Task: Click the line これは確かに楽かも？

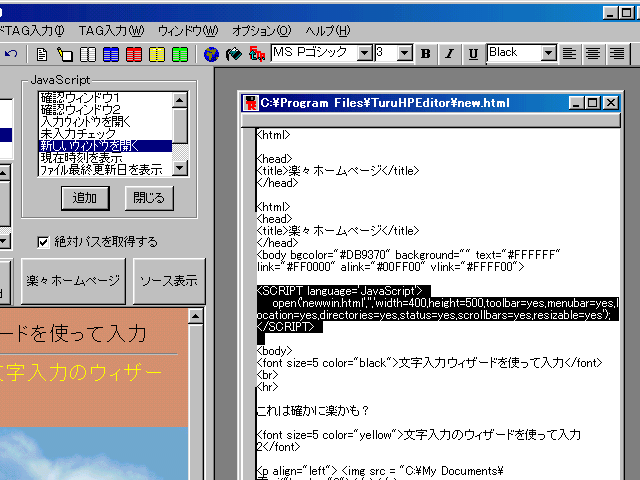Action: pyautogui.click(x=313, y=411)
